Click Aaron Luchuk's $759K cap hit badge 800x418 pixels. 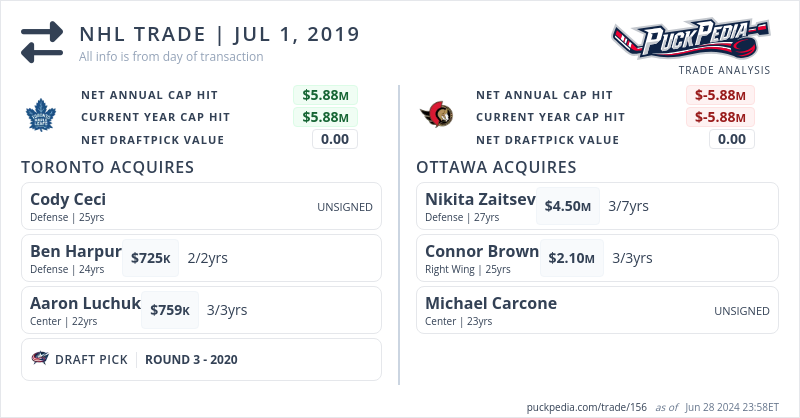coord(170,310)
